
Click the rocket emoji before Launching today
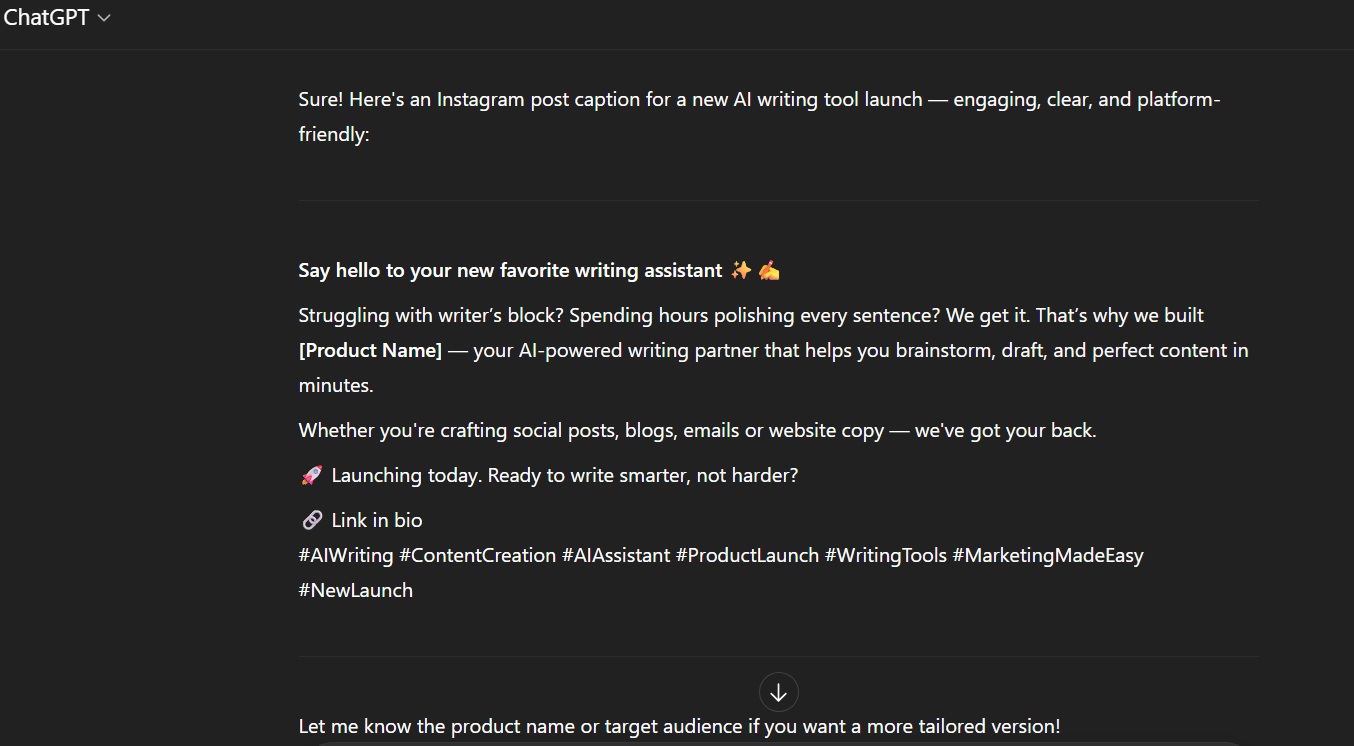(x=311, y=476)
